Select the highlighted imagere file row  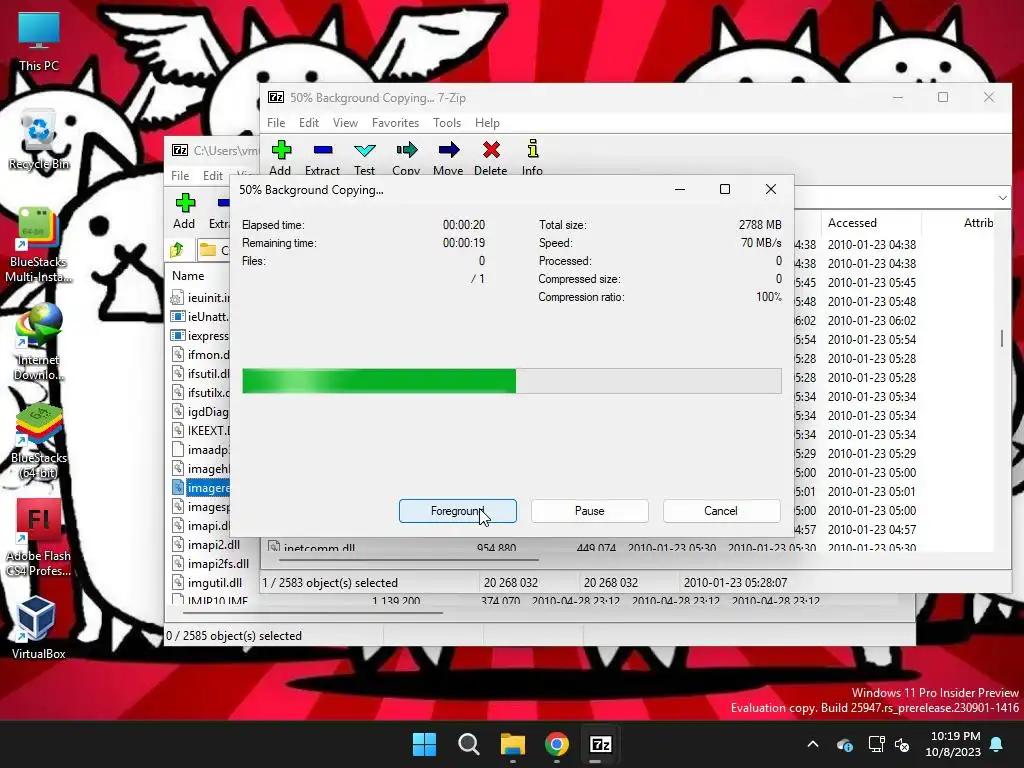pyautogui.click(x=200, y=488)
